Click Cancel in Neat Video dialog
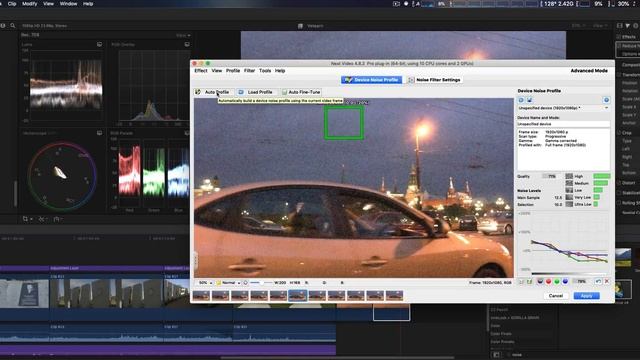Screen dimensions: 640x360 click(x=556, y=296)
